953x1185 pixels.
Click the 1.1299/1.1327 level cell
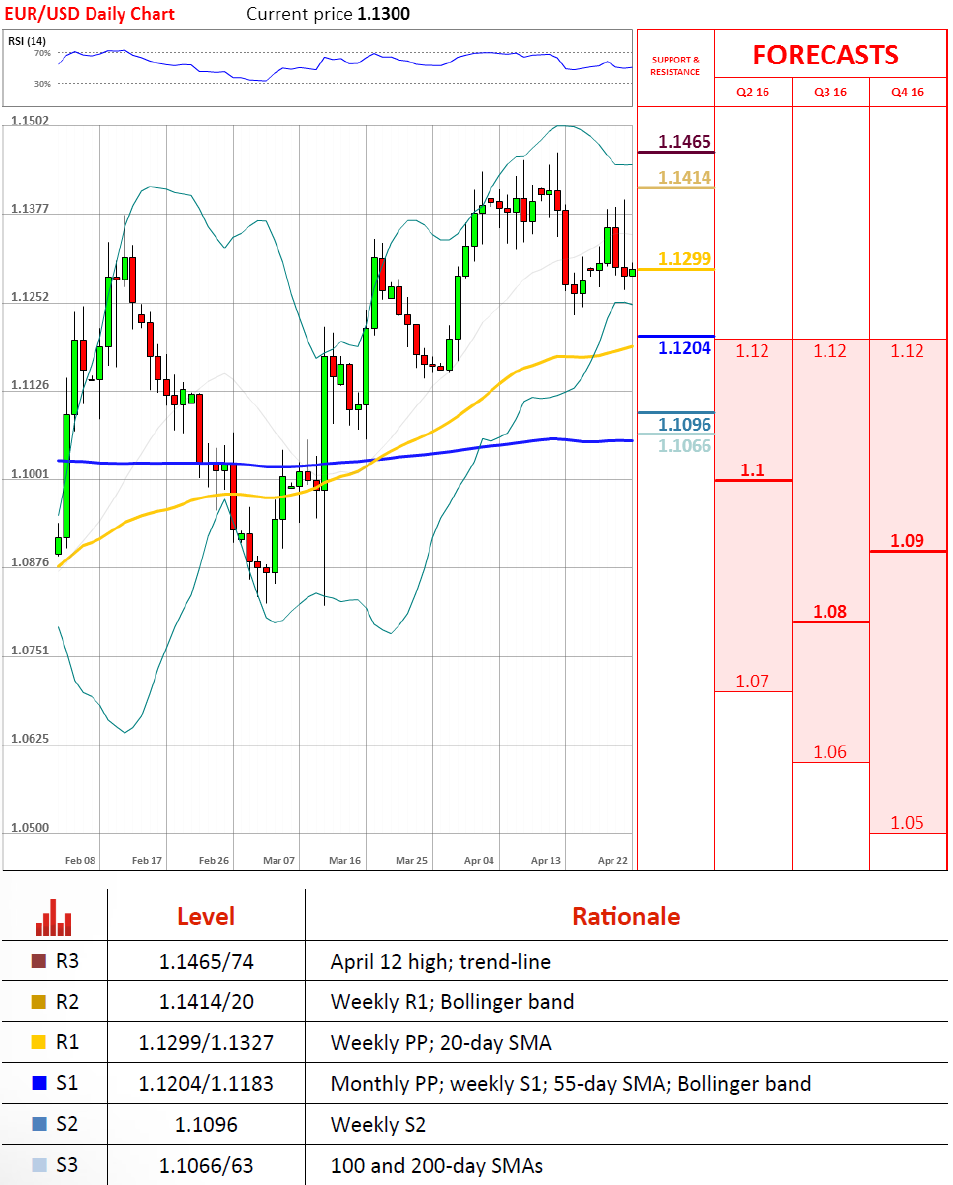[206, 1043]
